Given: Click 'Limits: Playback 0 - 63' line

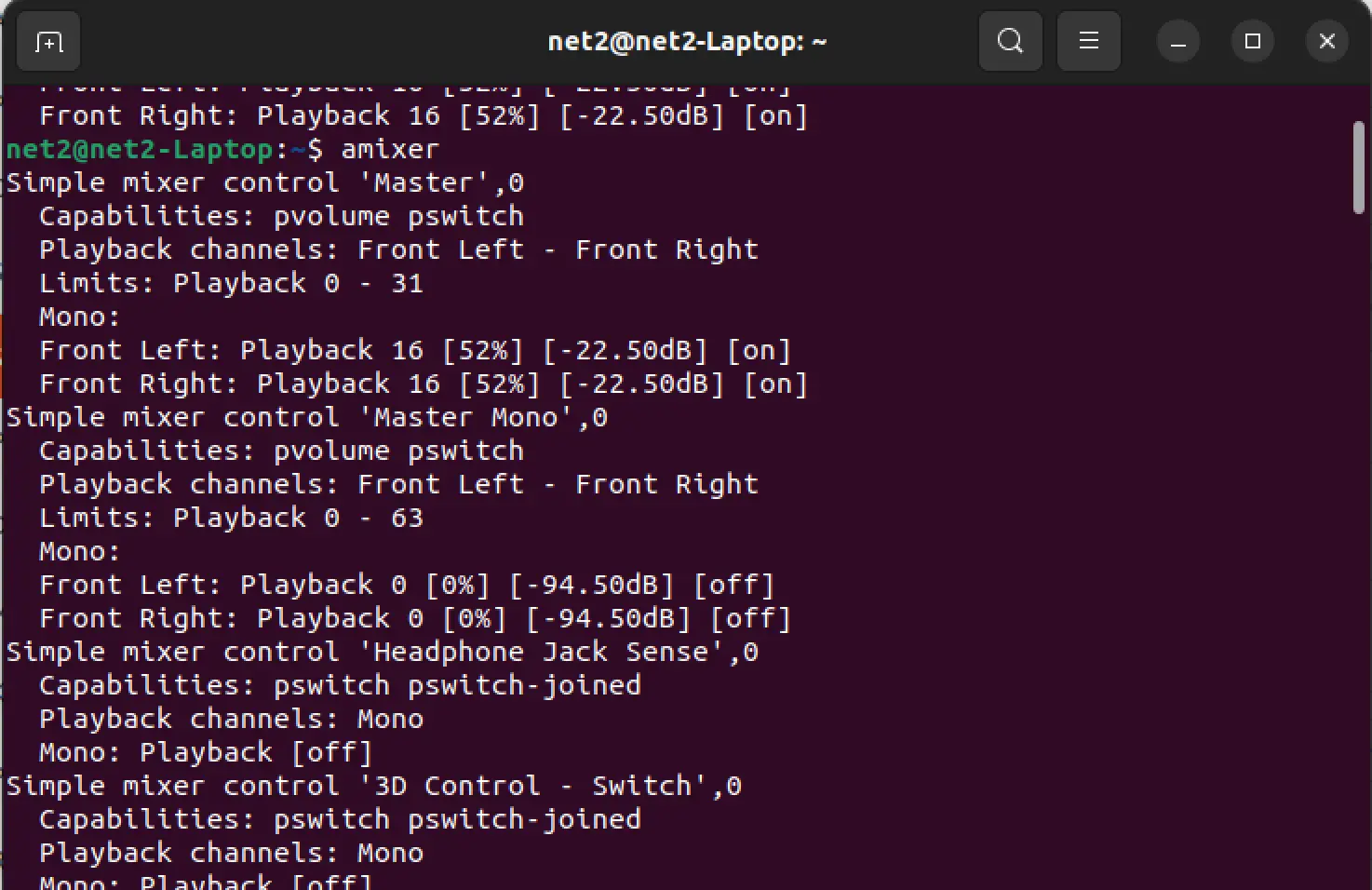Looking at the screenshot, I should pyautogui.click(x=231, y=518).
